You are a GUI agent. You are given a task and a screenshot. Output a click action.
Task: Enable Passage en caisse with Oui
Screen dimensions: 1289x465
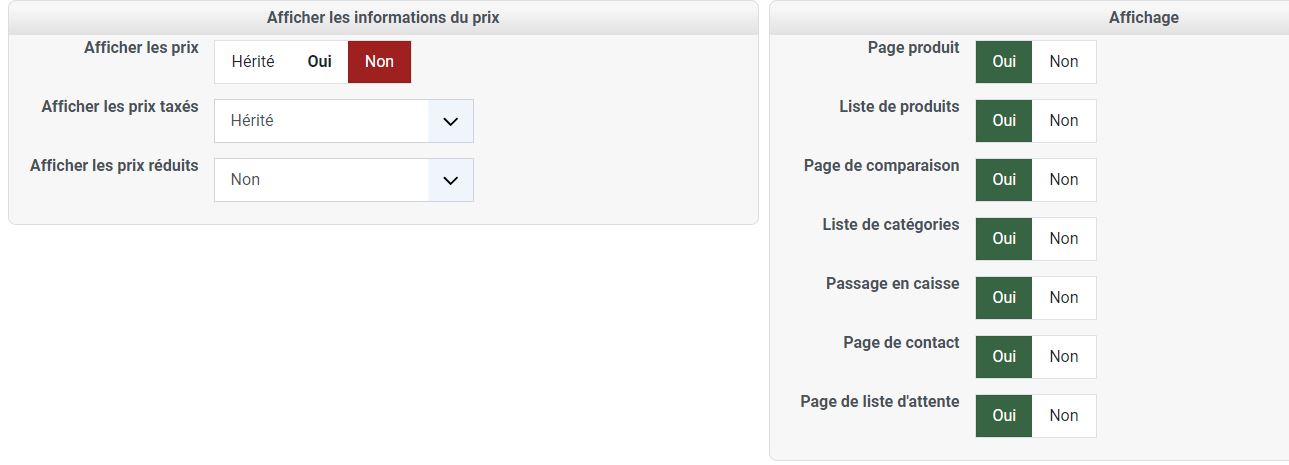coord(1004,298)
